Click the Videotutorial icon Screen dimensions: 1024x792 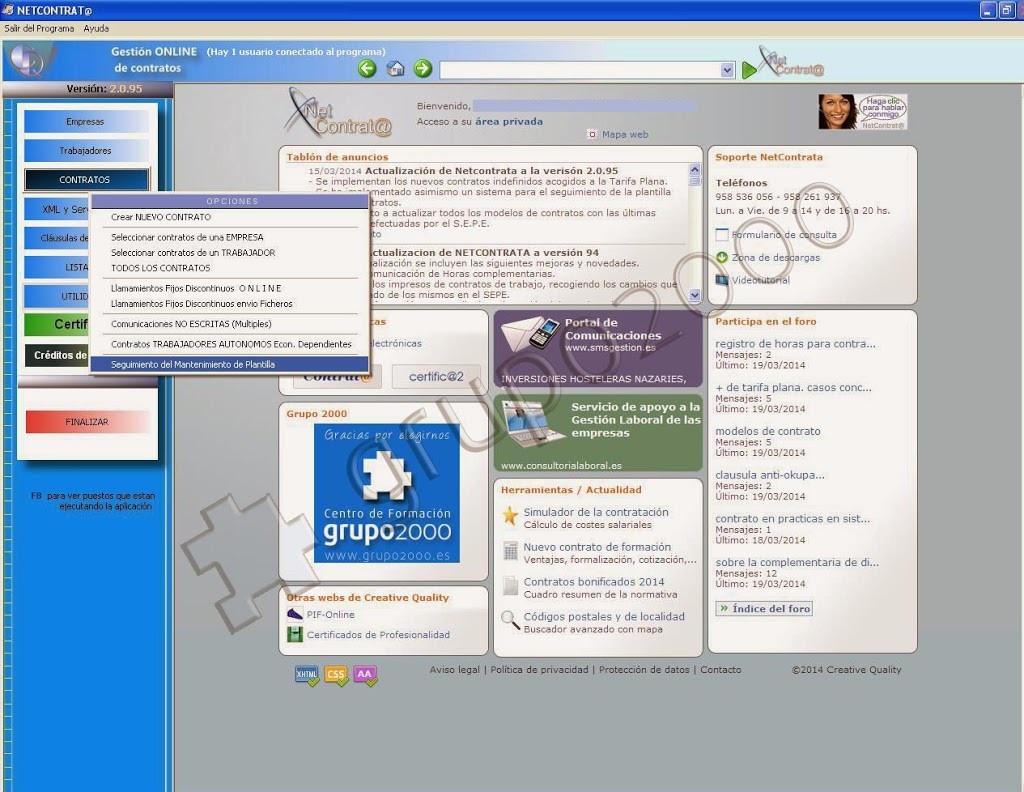point(722,280)
